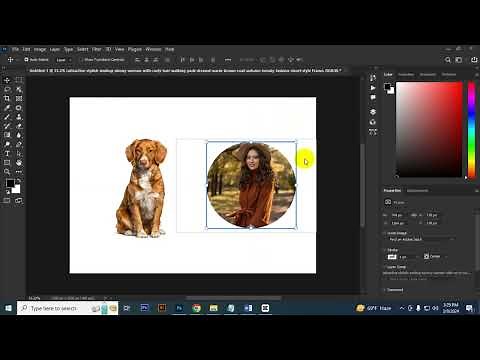The height and width of the screenshot is (360, 480).
Task: Reset to default foreground and background colors
Action: click(x=8, y=191)
